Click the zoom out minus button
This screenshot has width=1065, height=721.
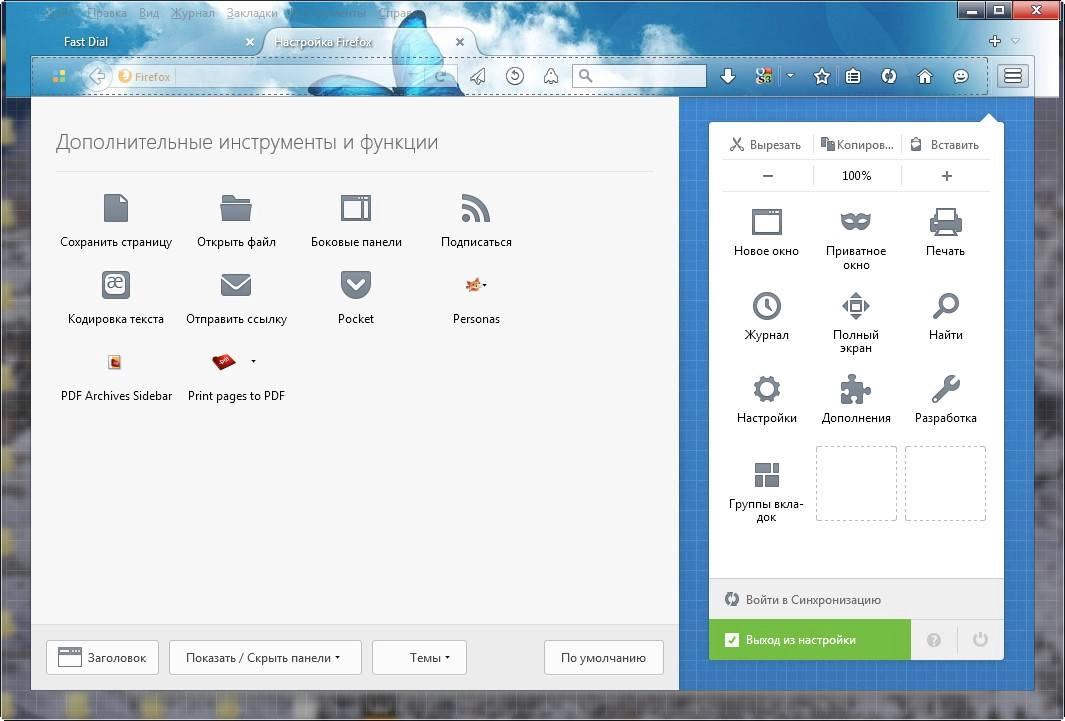(x=768, y=176)
